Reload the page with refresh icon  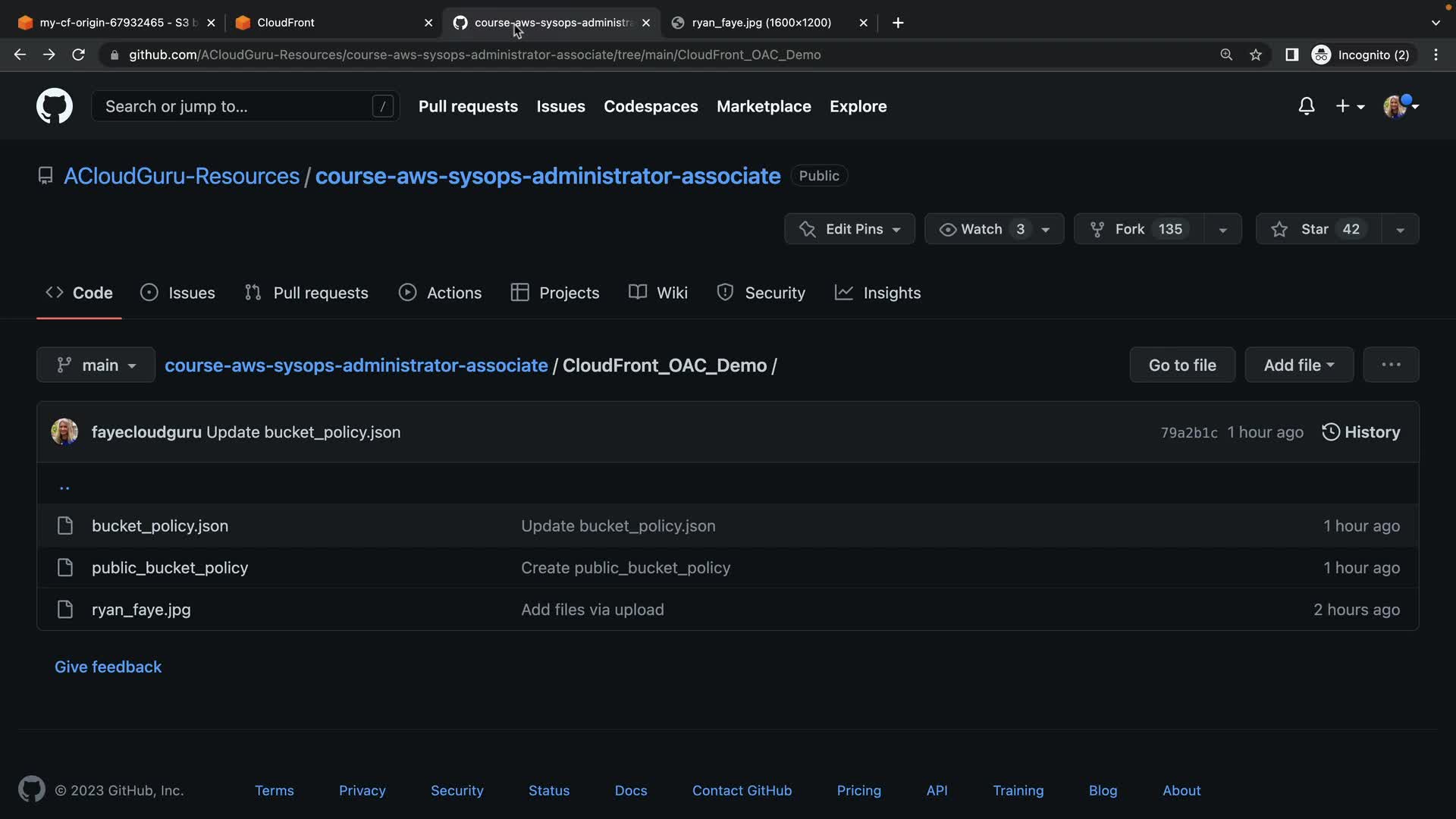[78, 55]
